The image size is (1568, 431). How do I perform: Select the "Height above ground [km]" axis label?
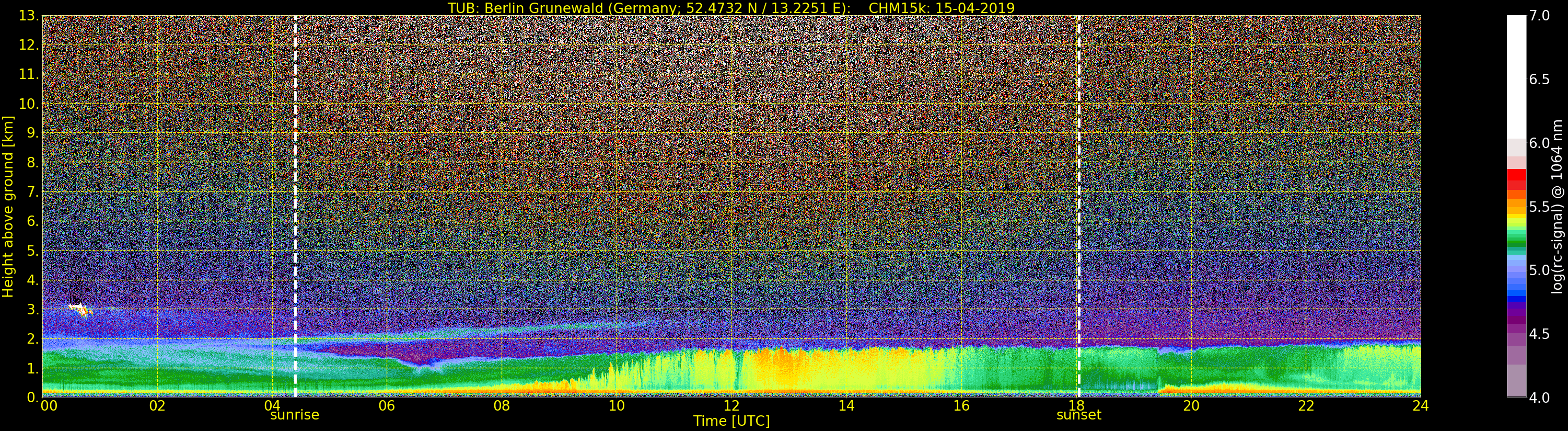(8, 206)
